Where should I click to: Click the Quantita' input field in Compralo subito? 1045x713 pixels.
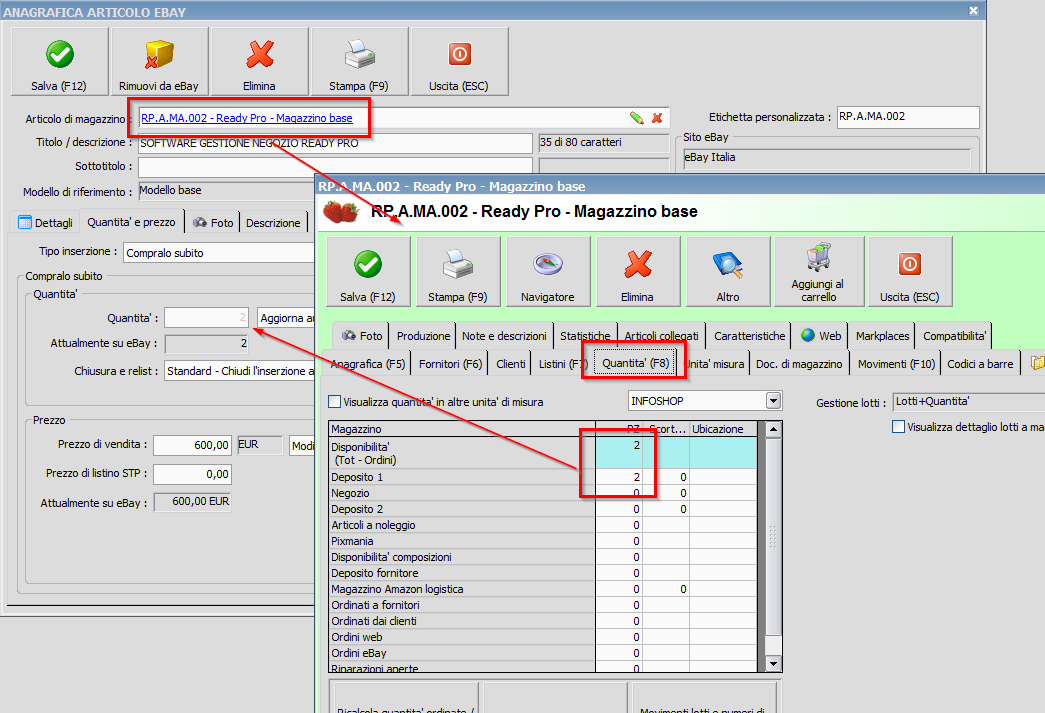point(207,318)
